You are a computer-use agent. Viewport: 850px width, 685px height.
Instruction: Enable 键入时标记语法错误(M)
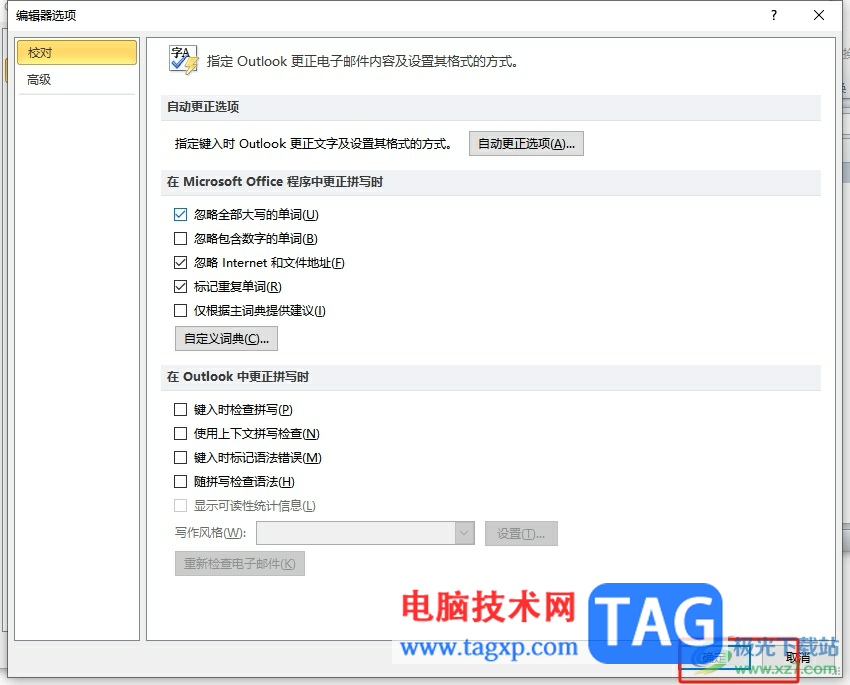pos(181,458)
